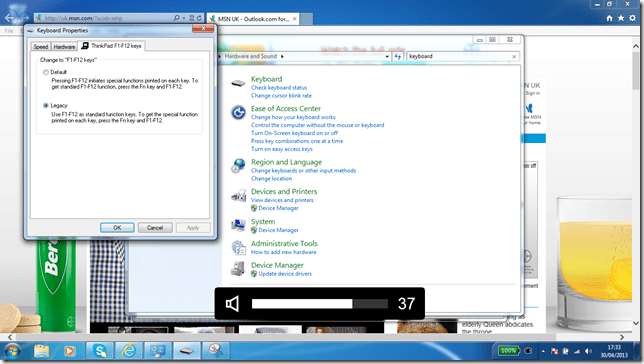Select the MSN UK browser tab
644x364 pixels.
[x=253, y=19]
